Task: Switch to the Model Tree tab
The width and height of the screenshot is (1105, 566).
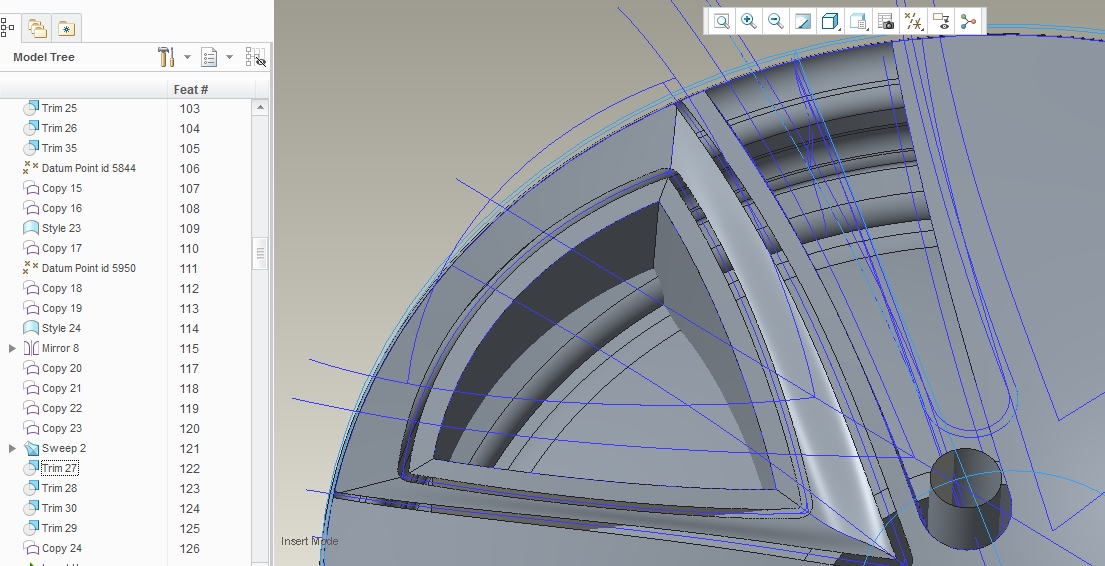Action: point(8,27)
